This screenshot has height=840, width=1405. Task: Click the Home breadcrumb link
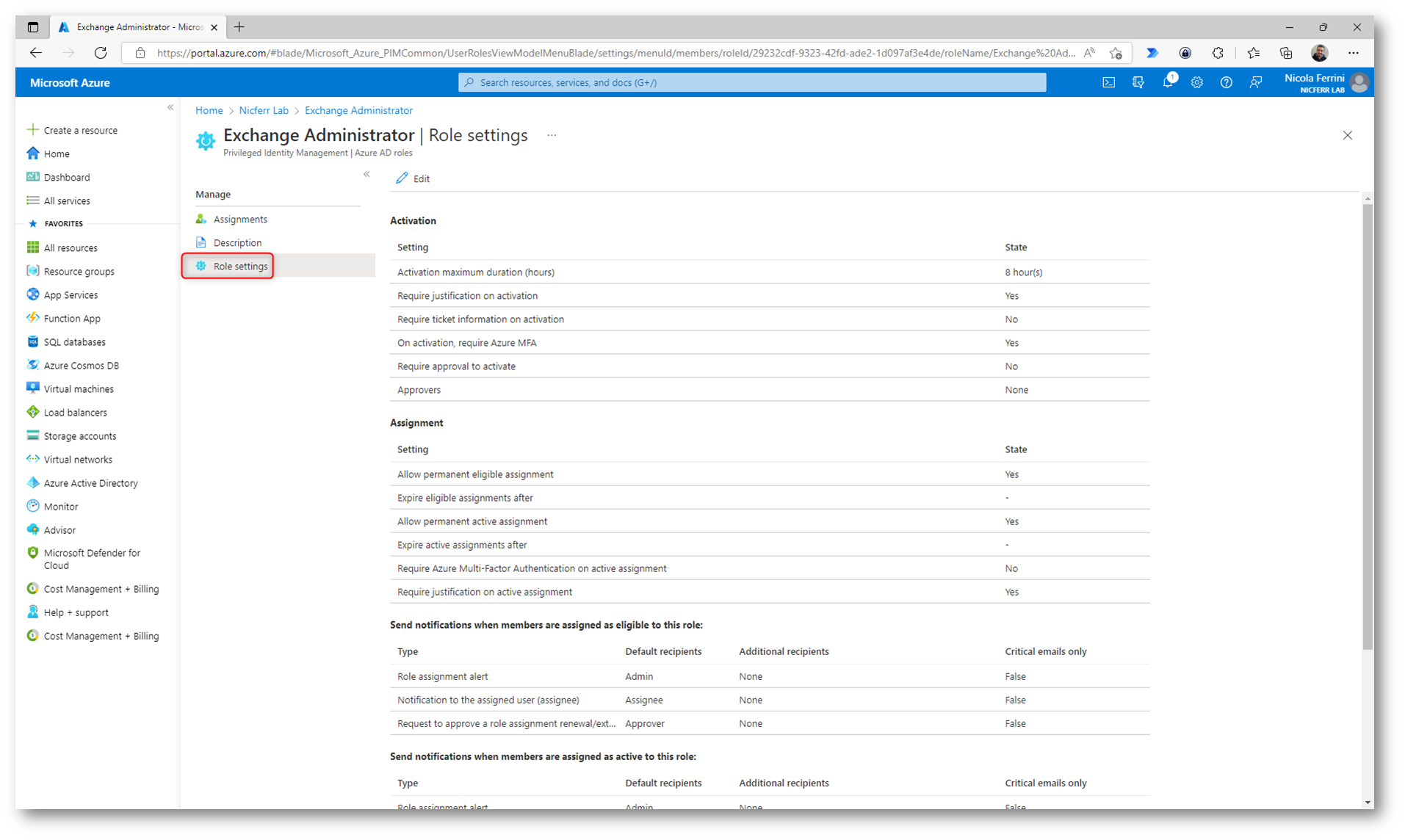pyautogui.click(x=209, y=110)
